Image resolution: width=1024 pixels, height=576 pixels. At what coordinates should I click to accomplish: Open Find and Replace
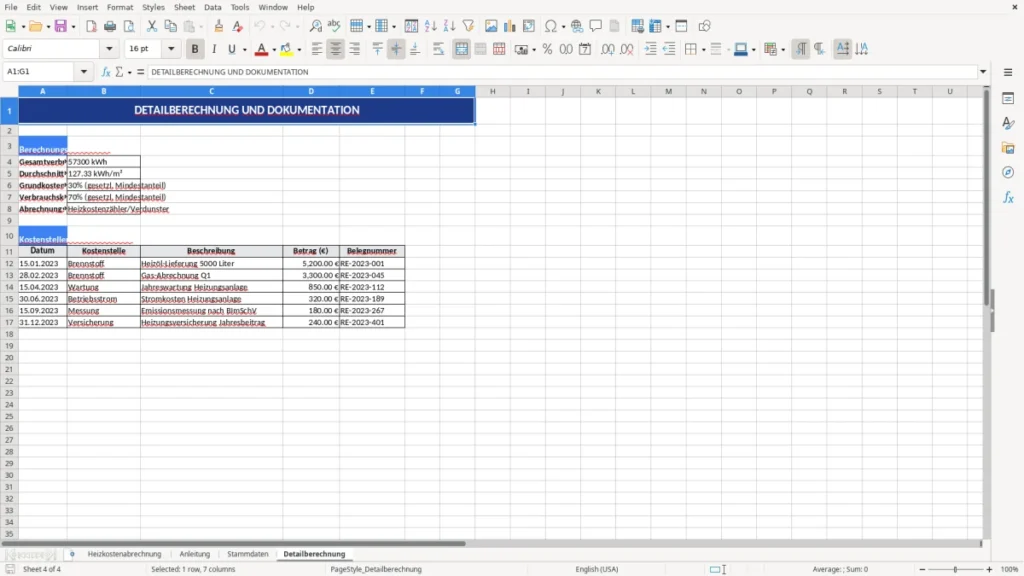[315, 26]
